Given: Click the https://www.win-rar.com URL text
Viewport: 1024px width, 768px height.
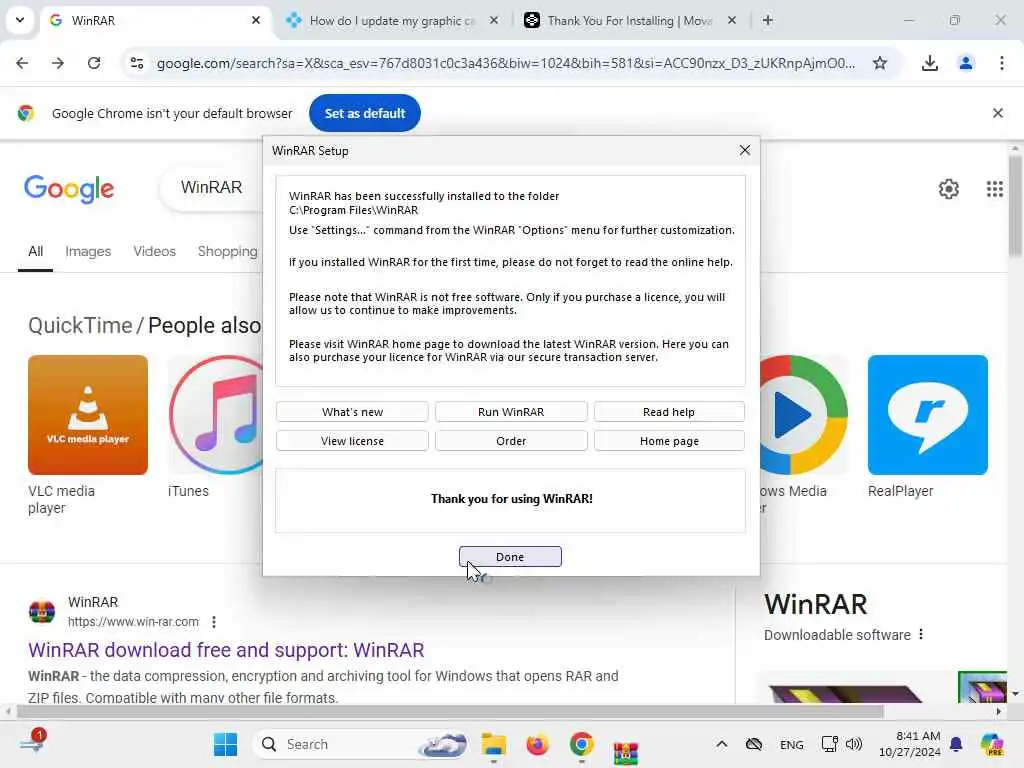Looking at the screenshot, I should click(x=133, y=622).
